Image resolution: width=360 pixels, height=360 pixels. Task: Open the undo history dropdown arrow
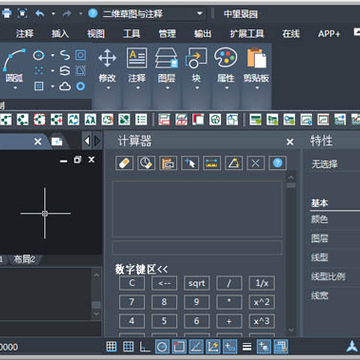(53, 14)
